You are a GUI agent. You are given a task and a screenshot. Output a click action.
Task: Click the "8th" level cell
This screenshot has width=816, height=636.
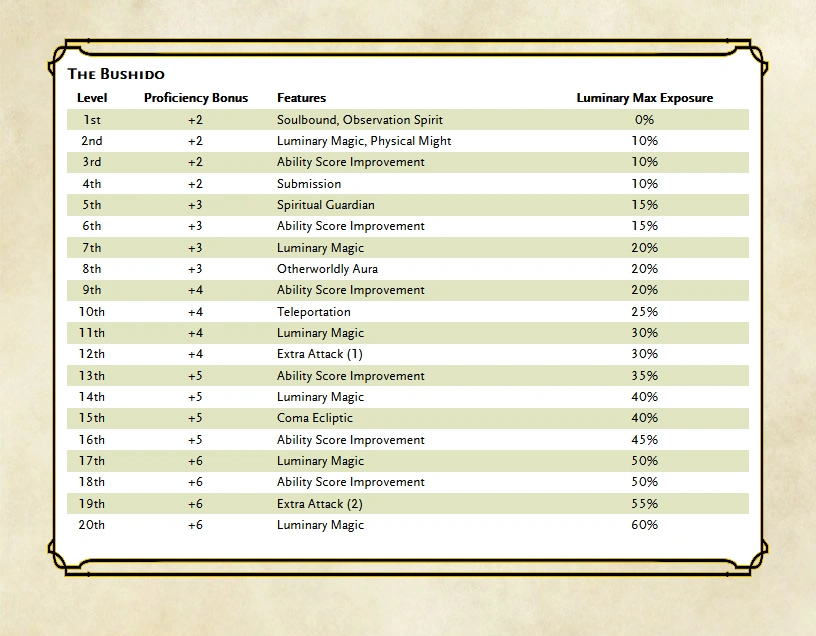92,269
